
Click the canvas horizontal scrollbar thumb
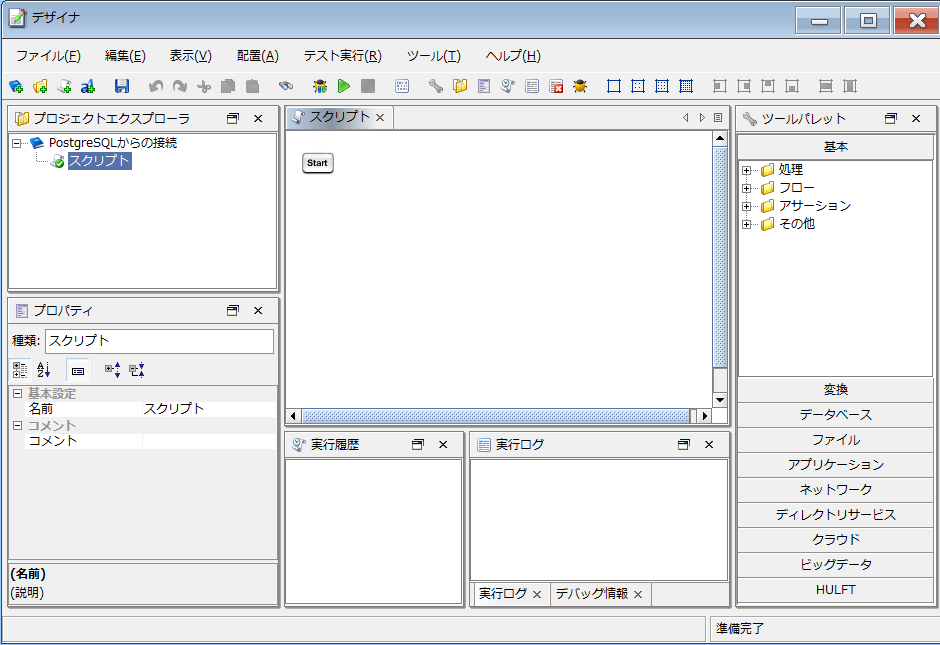(x=495, y=415)
